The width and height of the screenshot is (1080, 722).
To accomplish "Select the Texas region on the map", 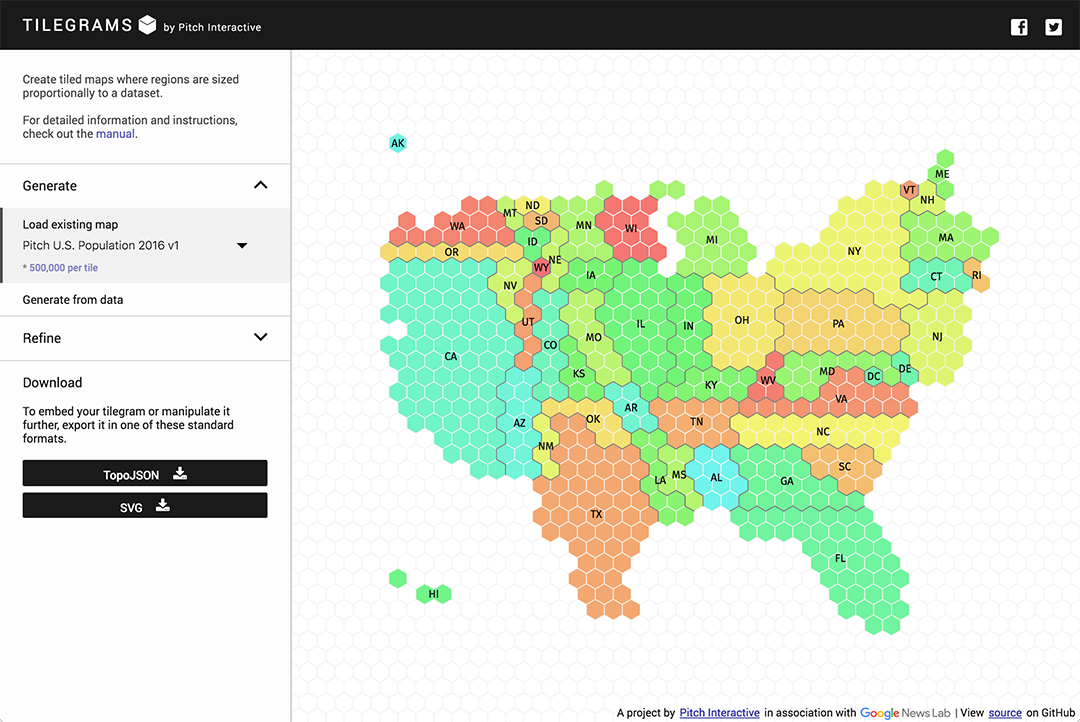I will pos(597,513).
